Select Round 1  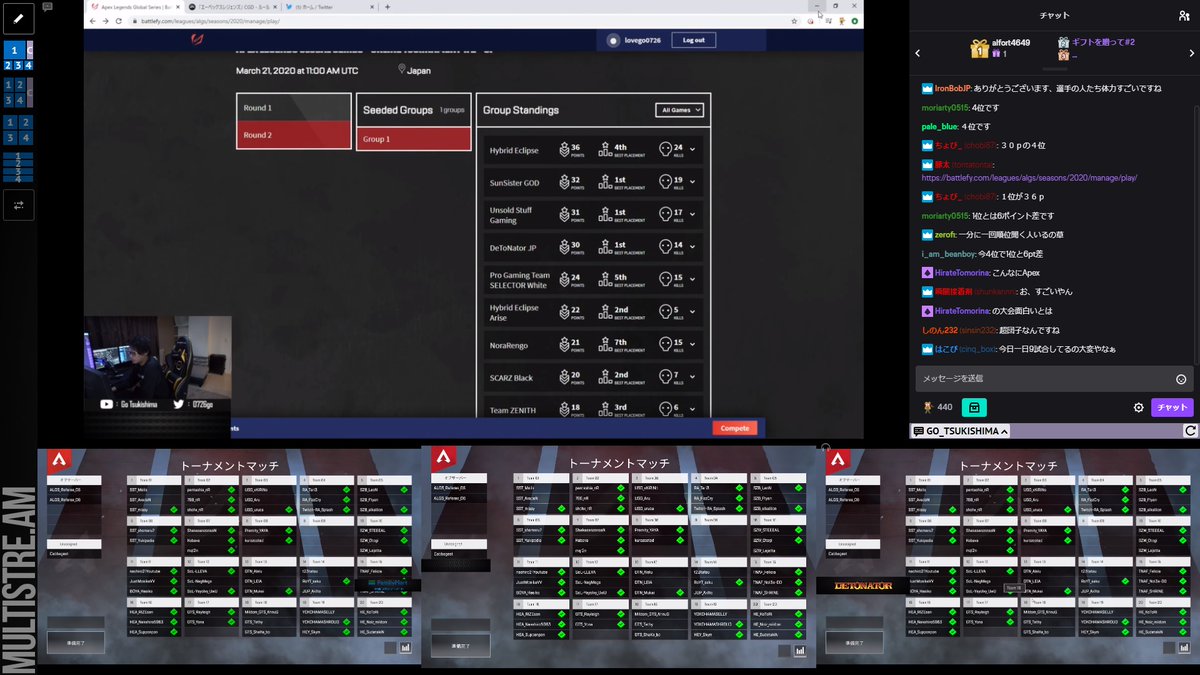(x=294, y=107)
